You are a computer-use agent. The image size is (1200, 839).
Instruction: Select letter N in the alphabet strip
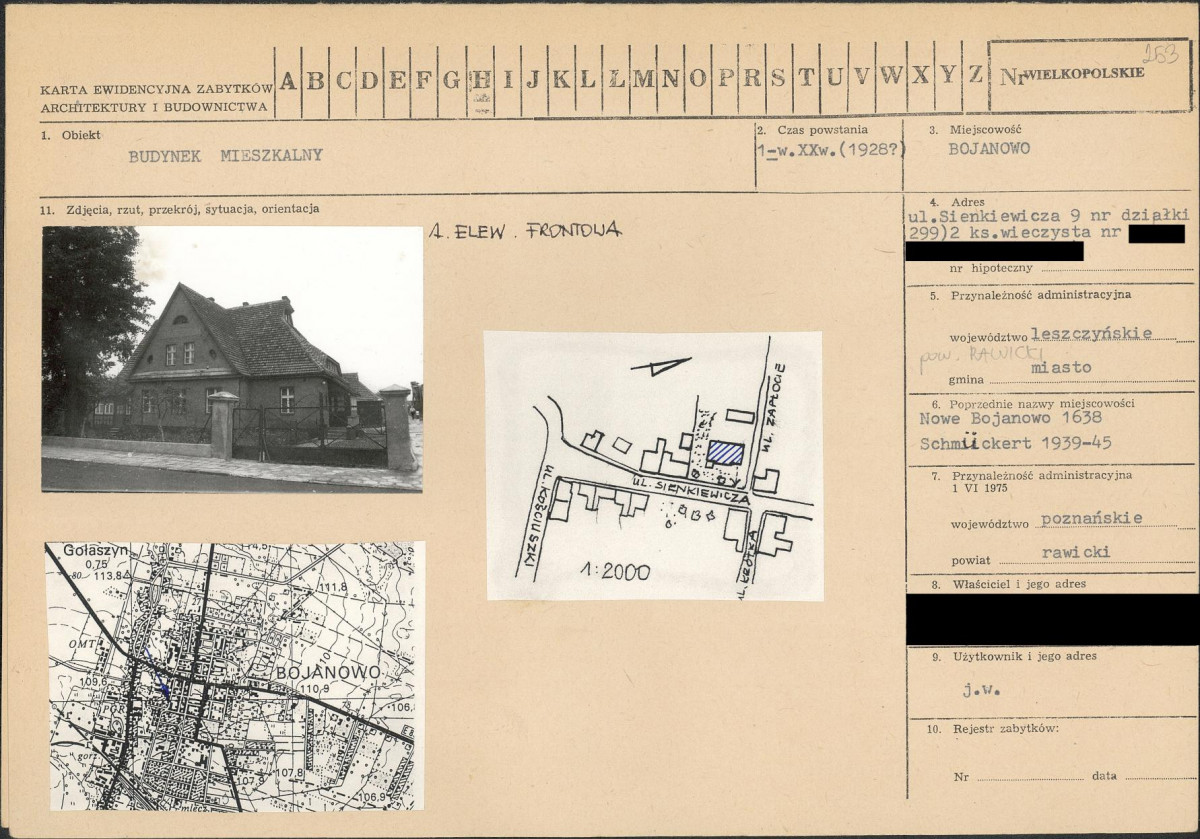coord(670,80)
